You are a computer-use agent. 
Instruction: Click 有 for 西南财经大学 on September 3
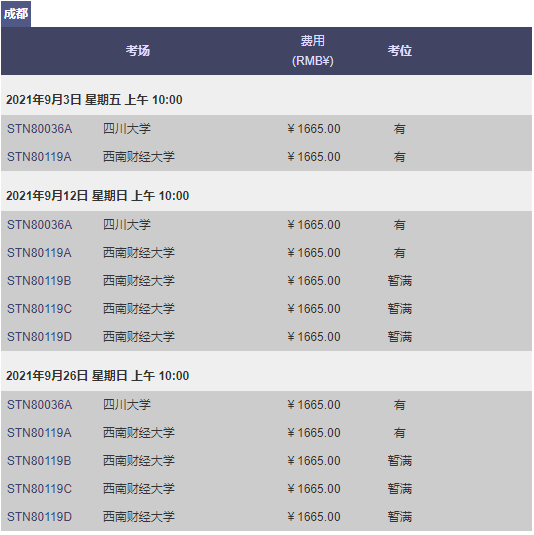pos(400,157)
